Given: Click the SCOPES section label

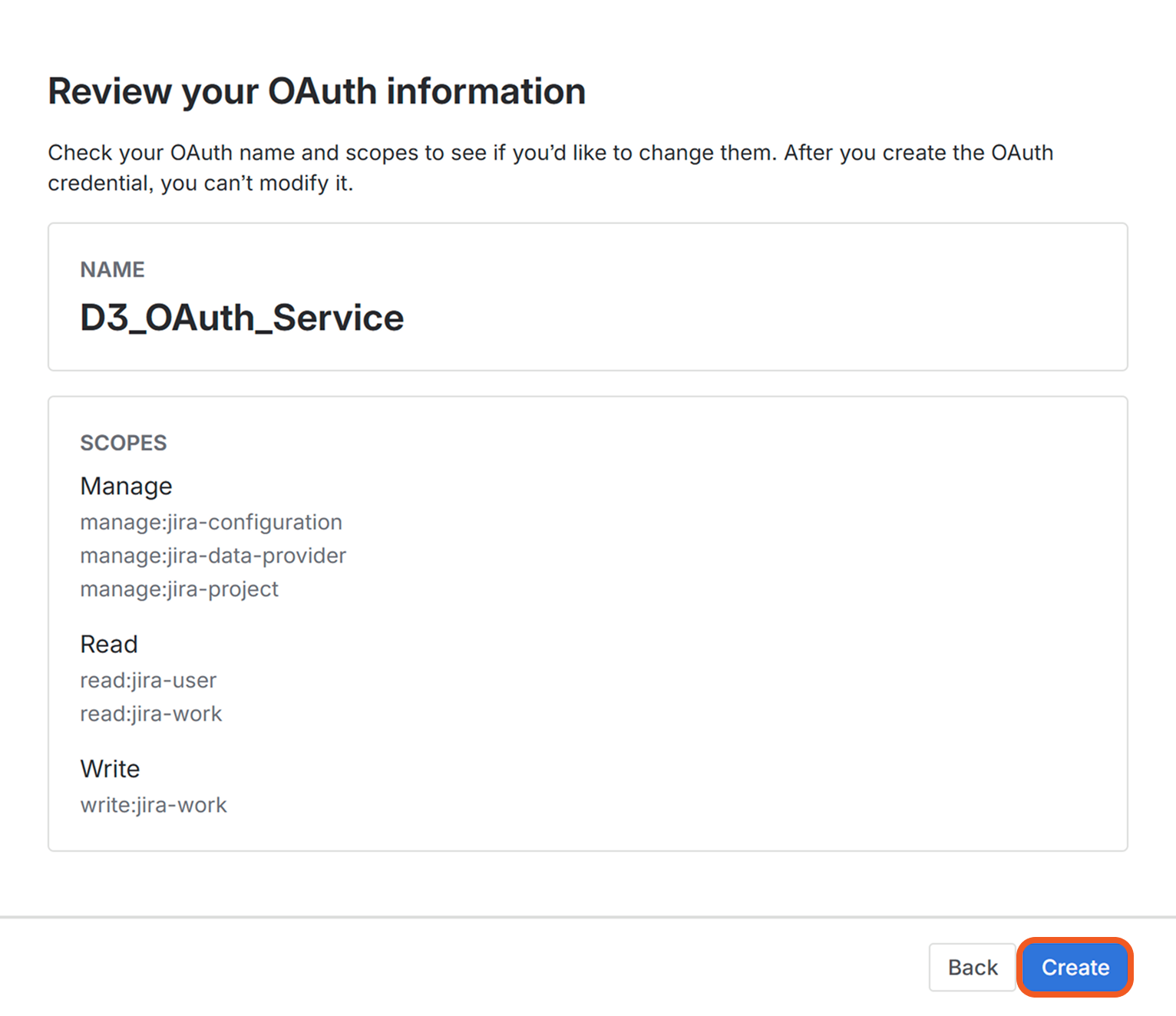Looking at the screenshot, I should click(x=123, y=443).
